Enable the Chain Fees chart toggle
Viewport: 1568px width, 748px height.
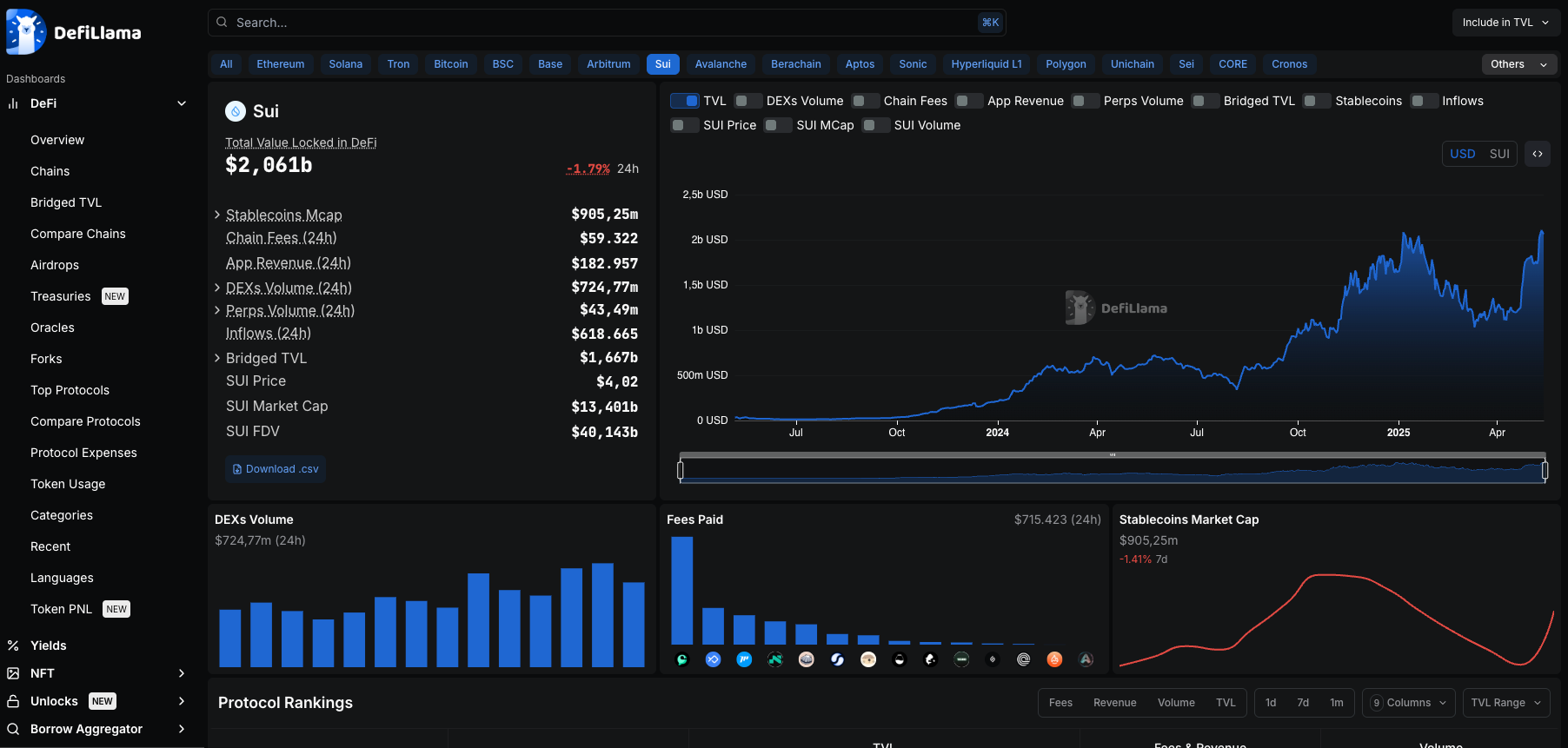(866, 101)
